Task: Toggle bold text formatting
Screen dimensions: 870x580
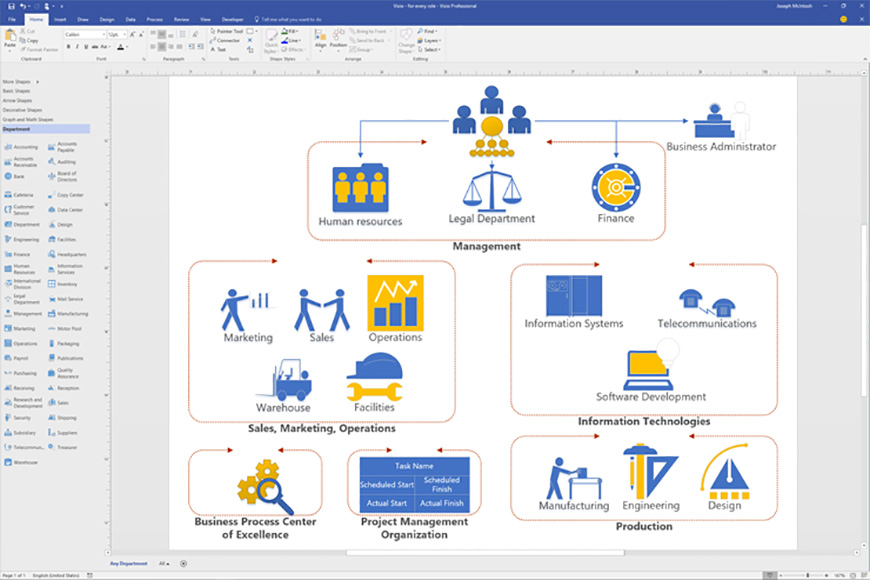Action: 68,46
